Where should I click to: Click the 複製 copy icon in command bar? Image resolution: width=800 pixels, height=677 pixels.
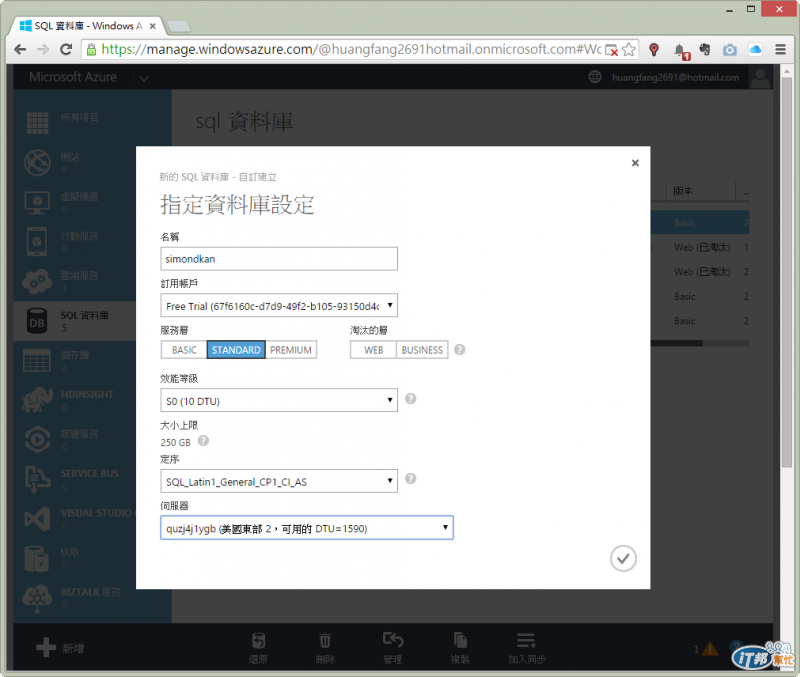[460, 640]
